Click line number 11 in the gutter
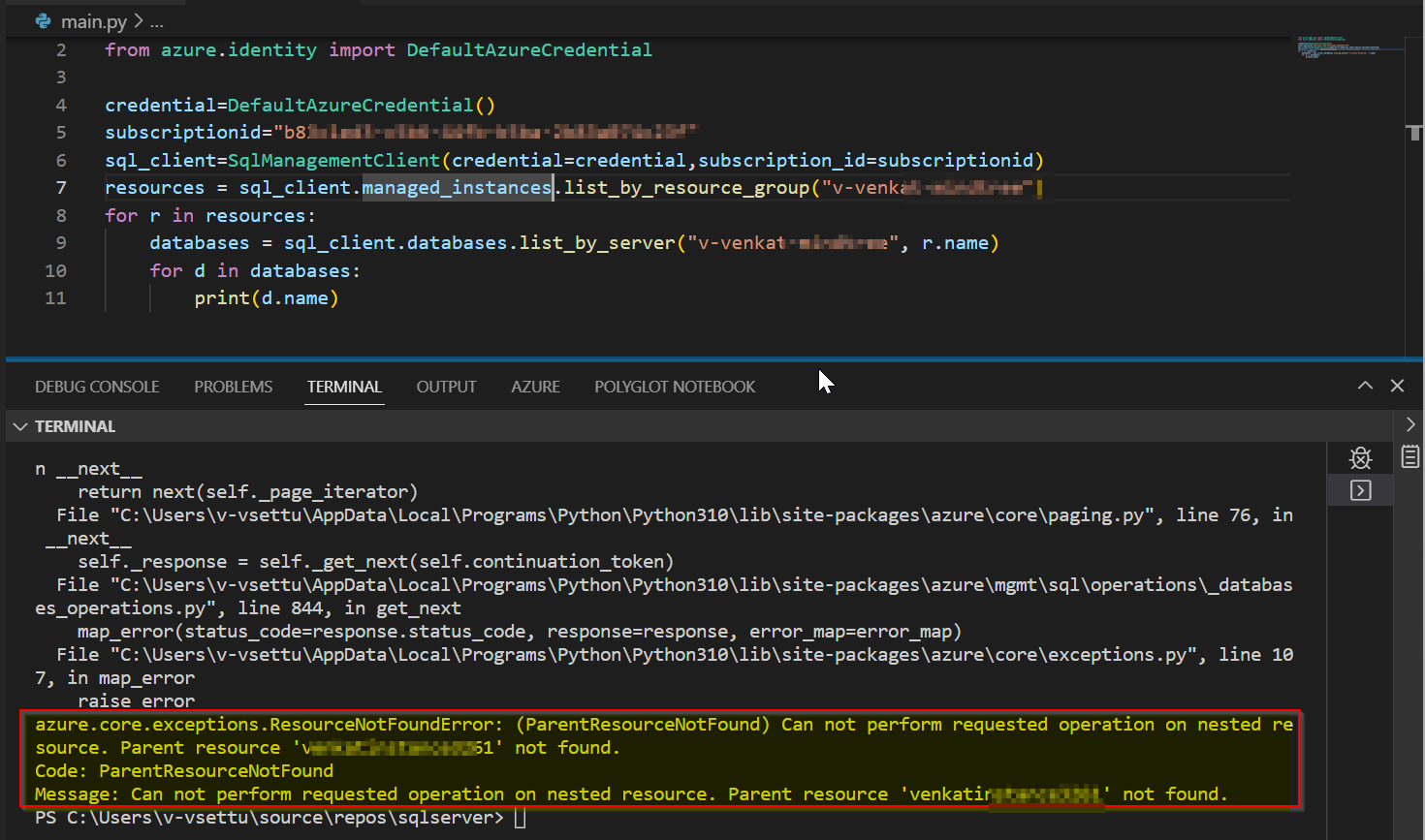 click(56, 298)
